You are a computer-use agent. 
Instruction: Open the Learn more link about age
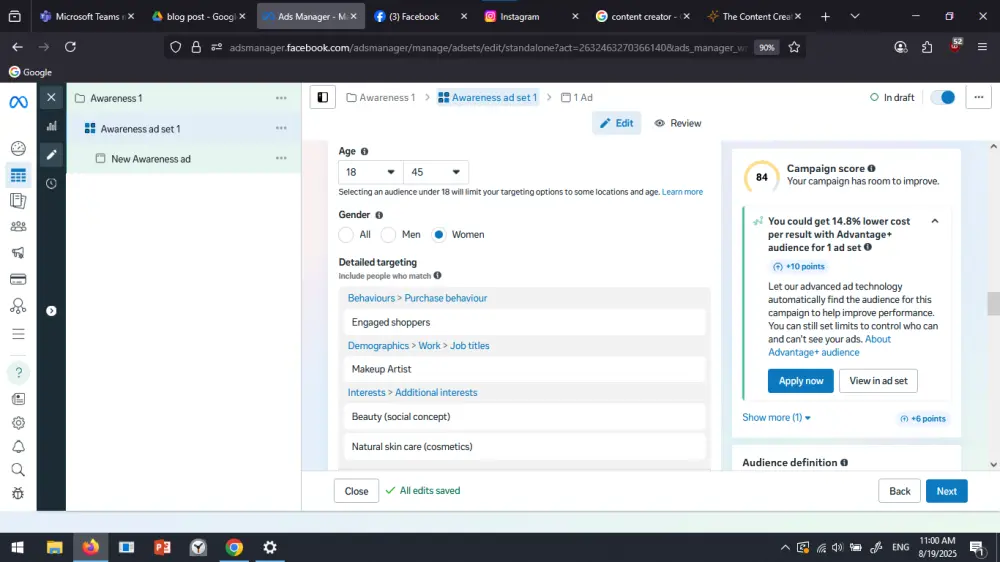(682, 192)
